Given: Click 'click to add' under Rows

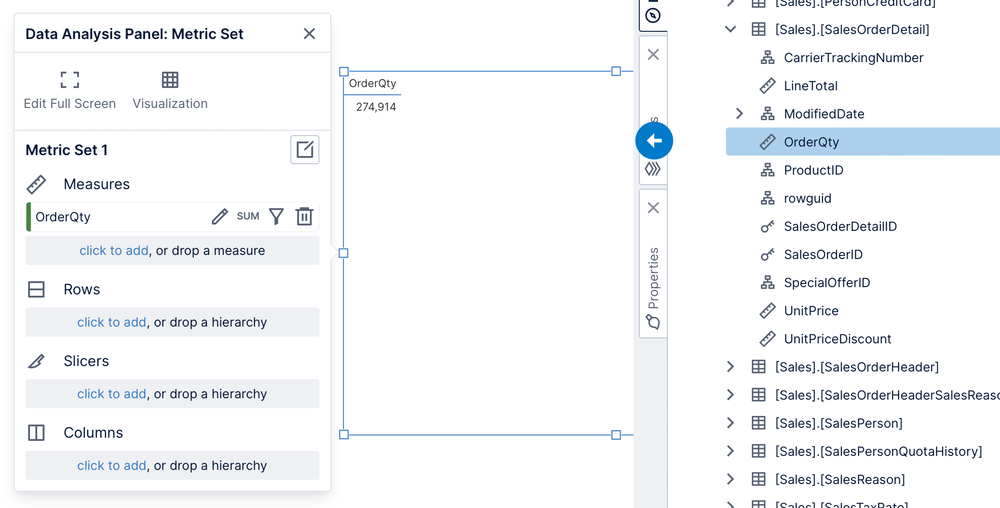Looking at the screenshot, I should point(112,323).
